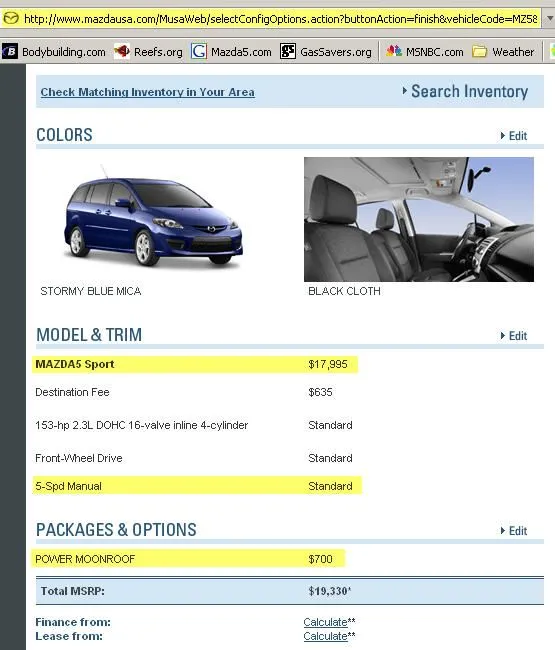This screenshot has width=555, height=650.
Task: Expand the address bar history dropdown arrow
Action: point(550,19)
